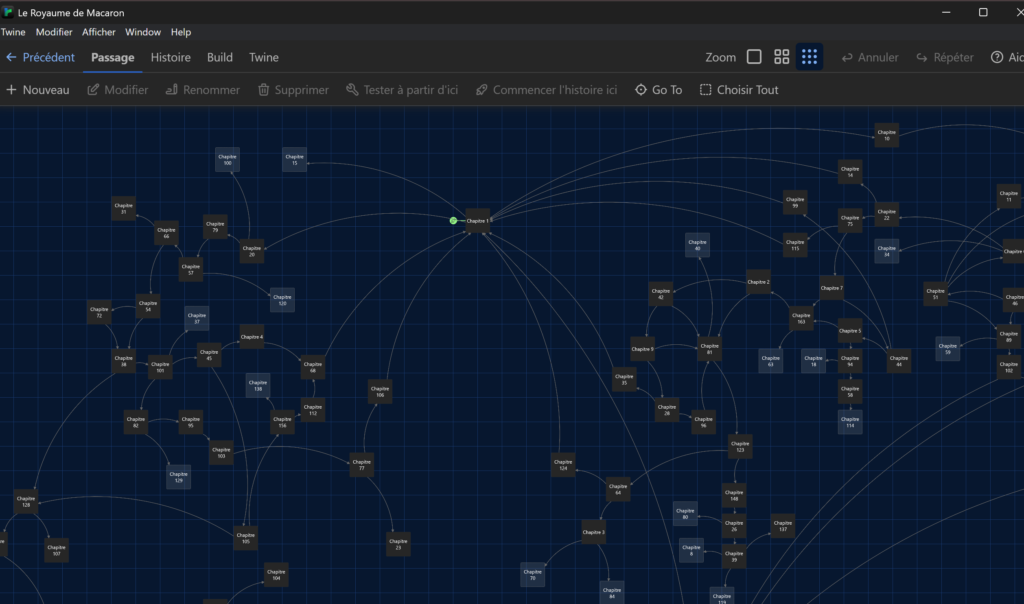Open the Twine tab in top bar
Viewport: 1024px width, 604px height.
tap(264, 57)
